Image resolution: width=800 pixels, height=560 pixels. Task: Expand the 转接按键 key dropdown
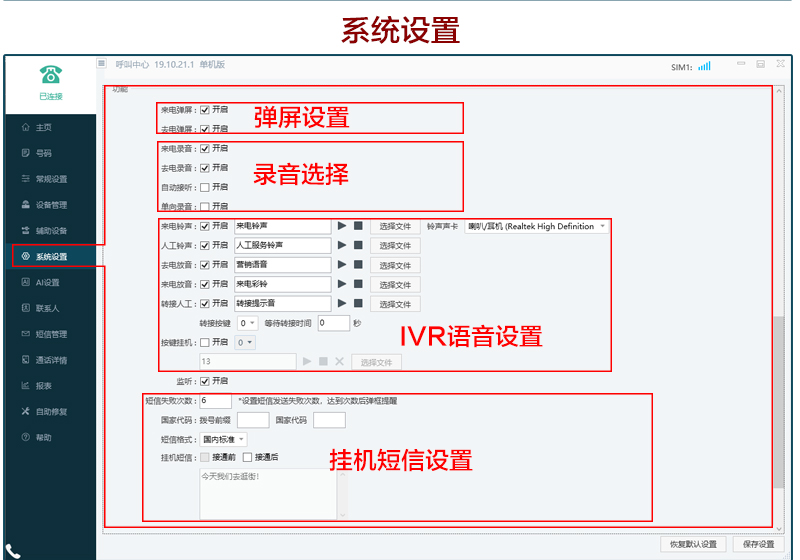point(248,323)
